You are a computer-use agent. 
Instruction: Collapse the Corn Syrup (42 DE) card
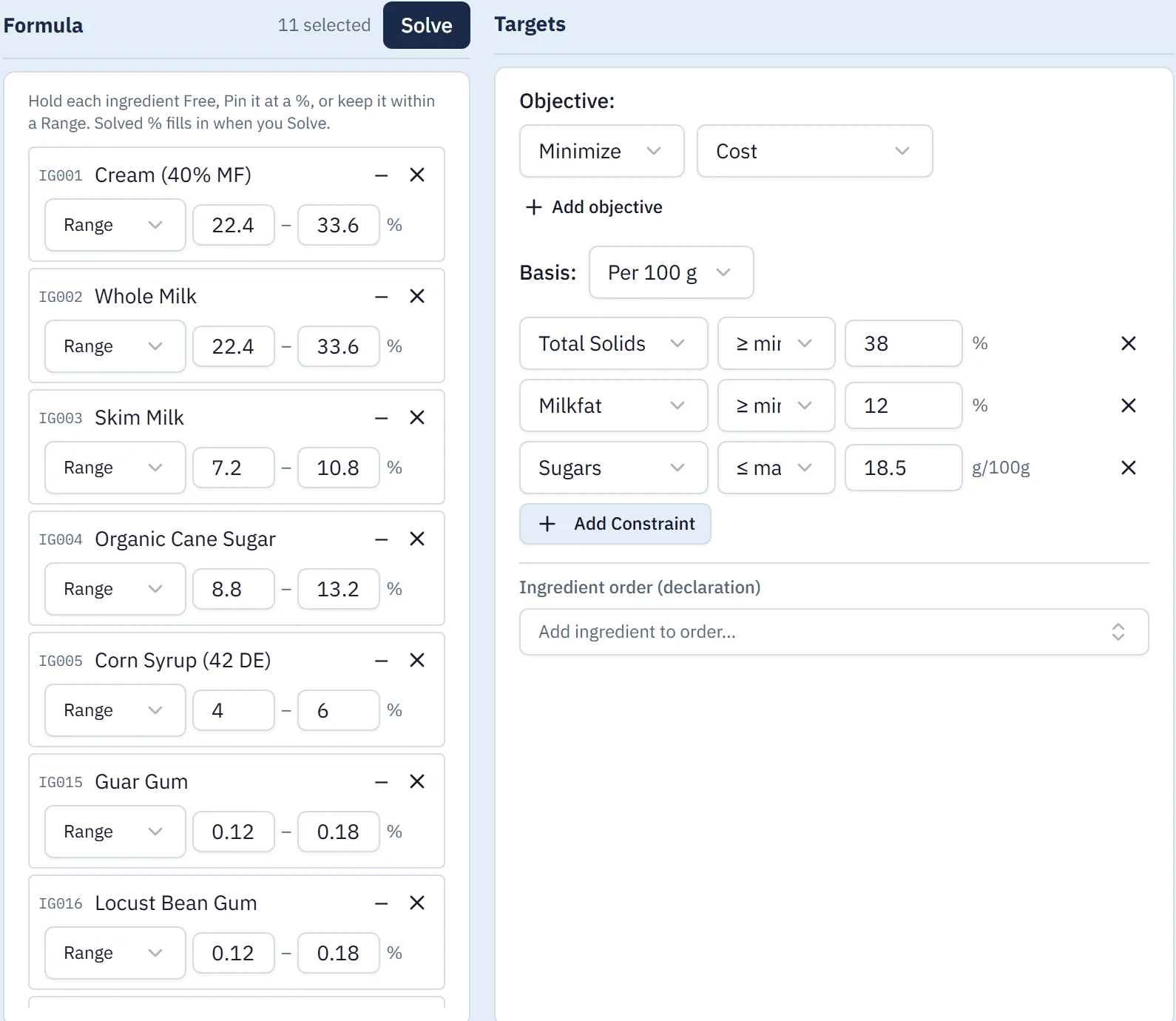point(382,661)
